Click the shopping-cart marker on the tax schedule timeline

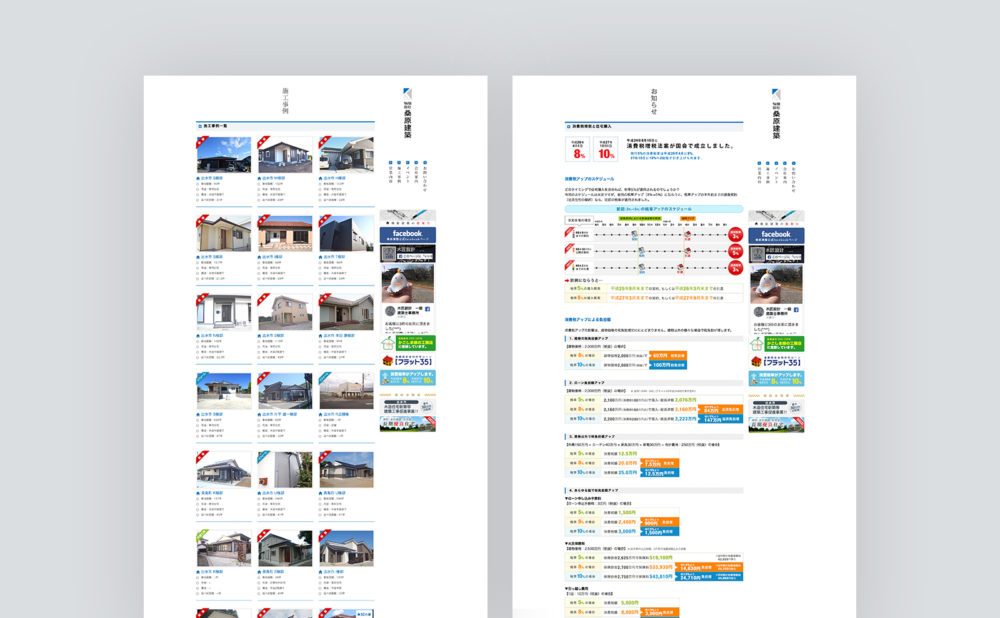click(632, 233)
